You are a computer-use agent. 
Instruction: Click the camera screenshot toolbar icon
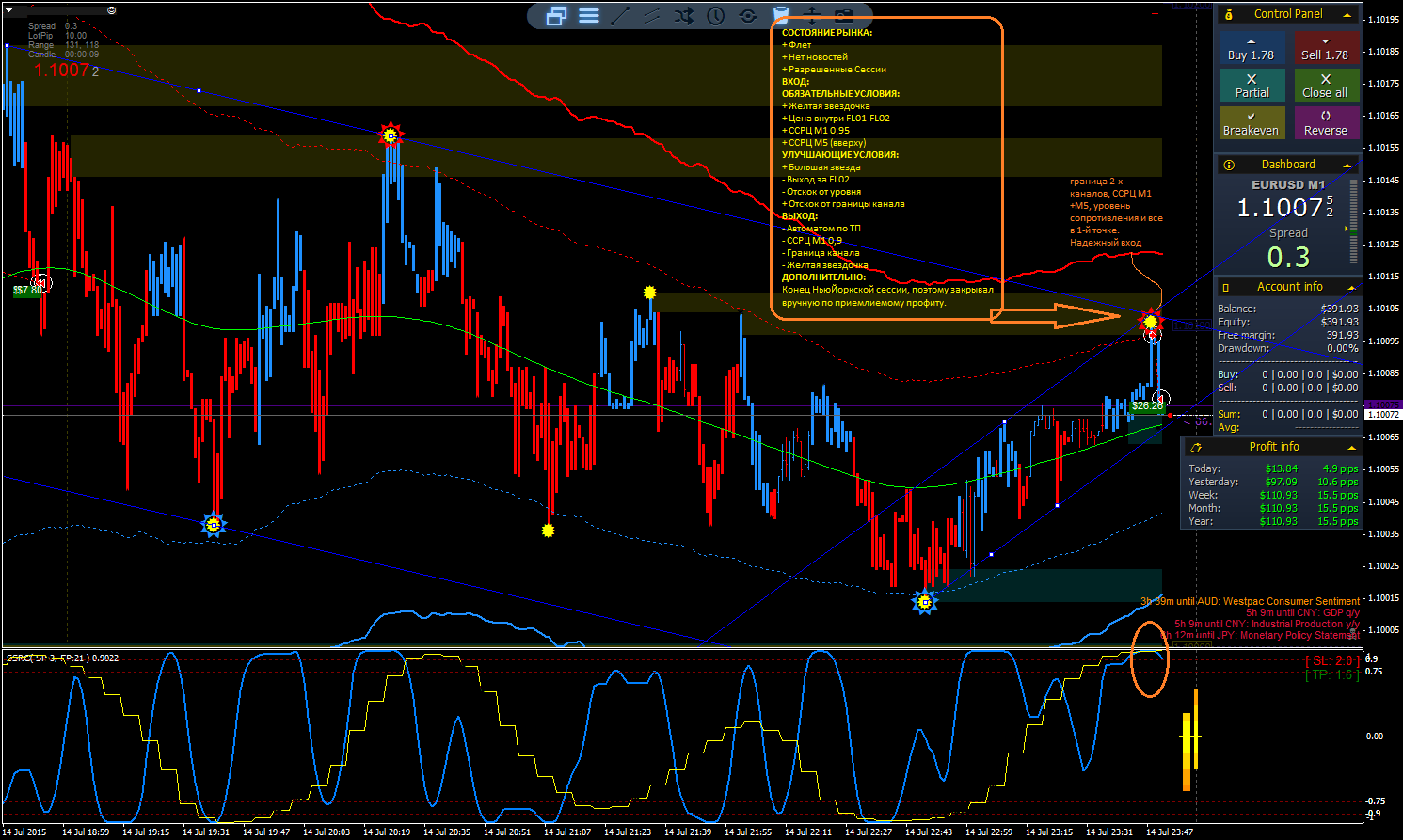(844, 16)
